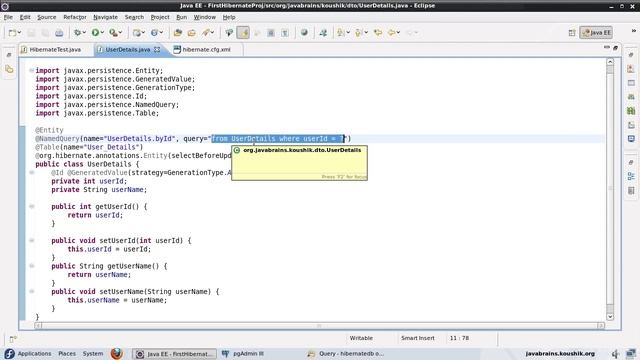The image size is (640, 360).
Task: Open the External Tools dropdown arrow
Action: (x=120, y=33)
